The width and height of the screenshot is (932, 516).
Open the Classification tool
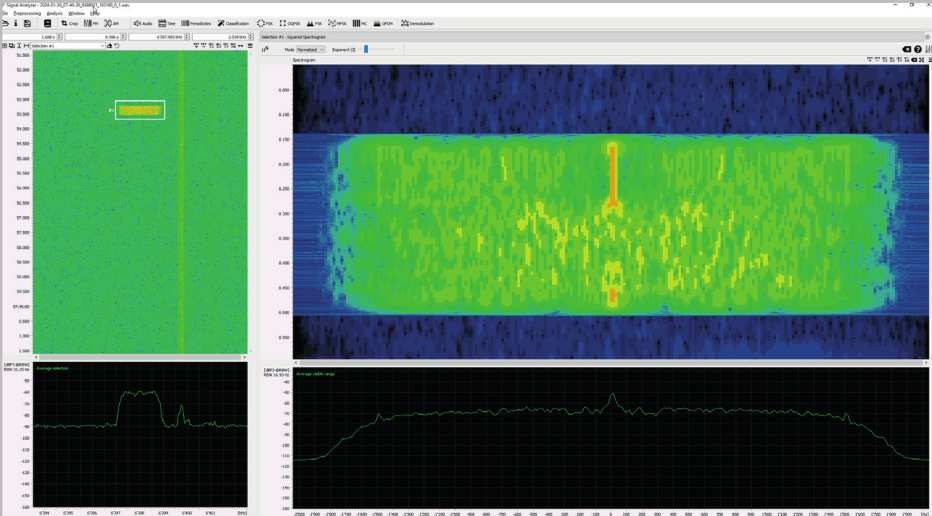pos(233,23)
